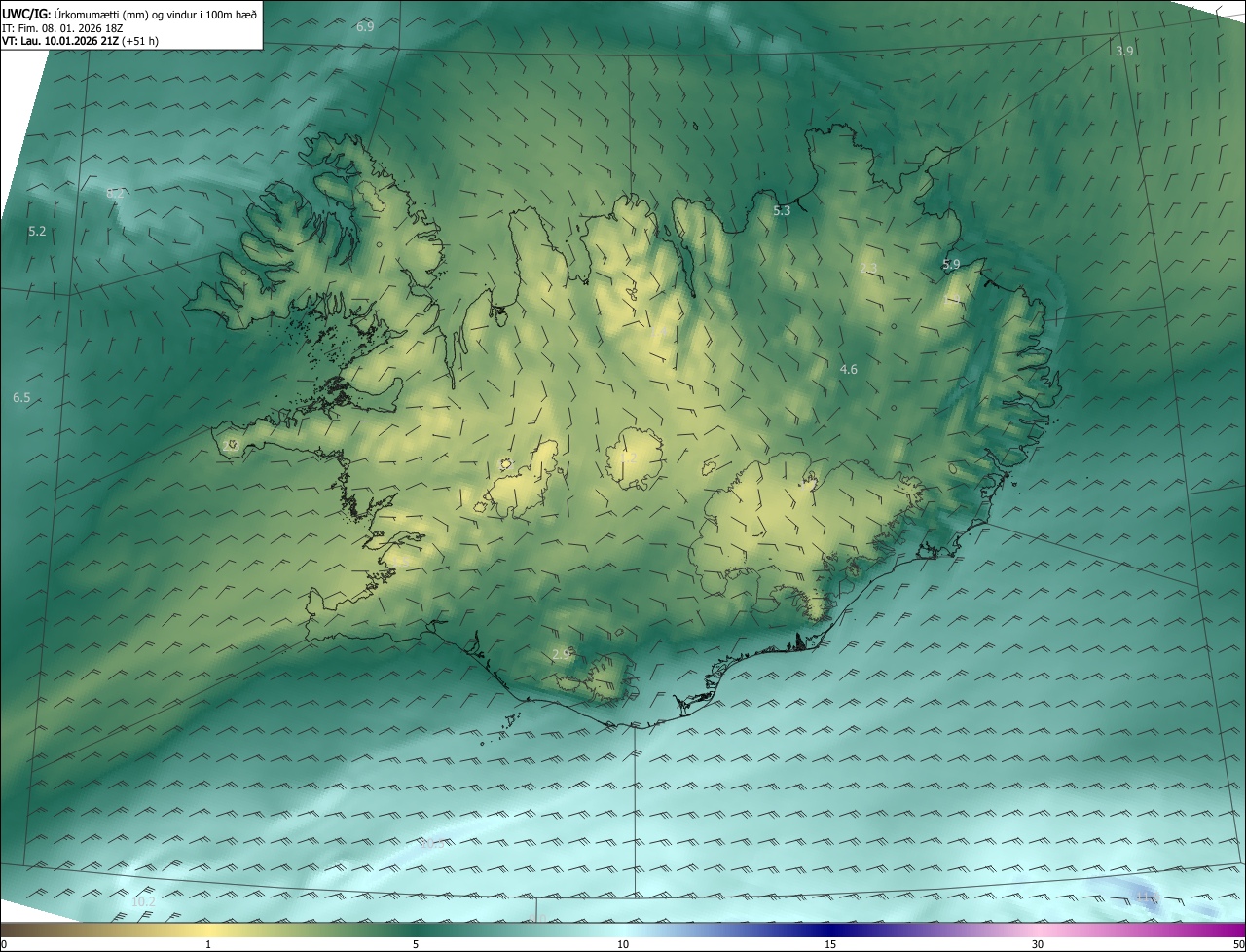Image resolution: width=1246 pixels, height=952 pixels.
Task: Click the 2.9 value label
Action: click(x=561, y=654)
